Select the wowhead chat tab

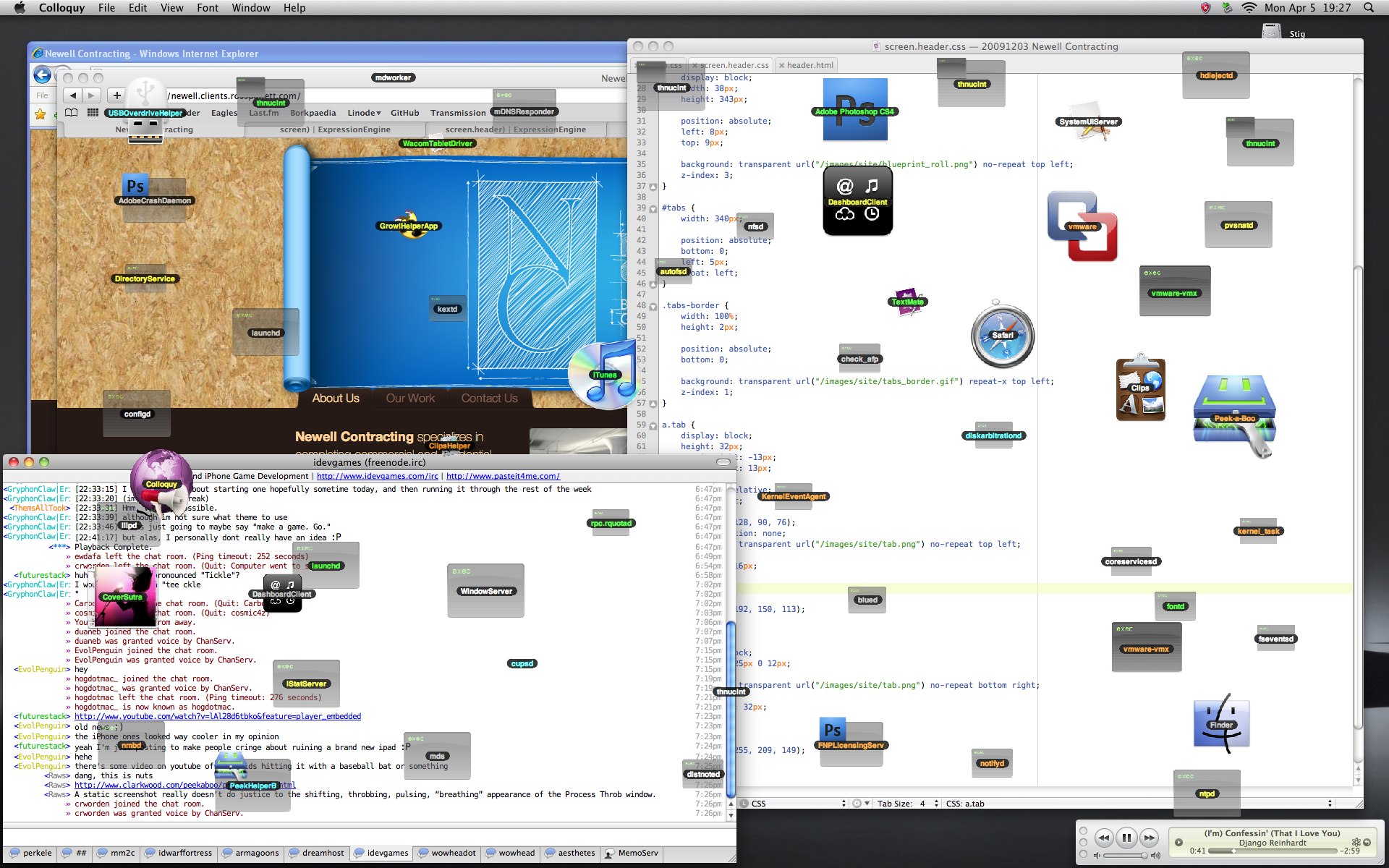[510, 854]
